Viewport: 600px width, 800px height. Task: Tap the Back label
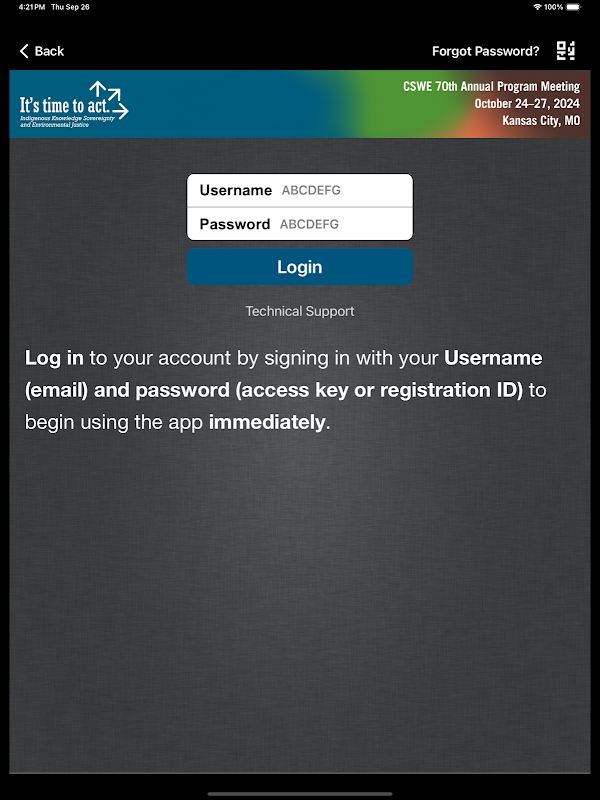(x=49, y=51)
